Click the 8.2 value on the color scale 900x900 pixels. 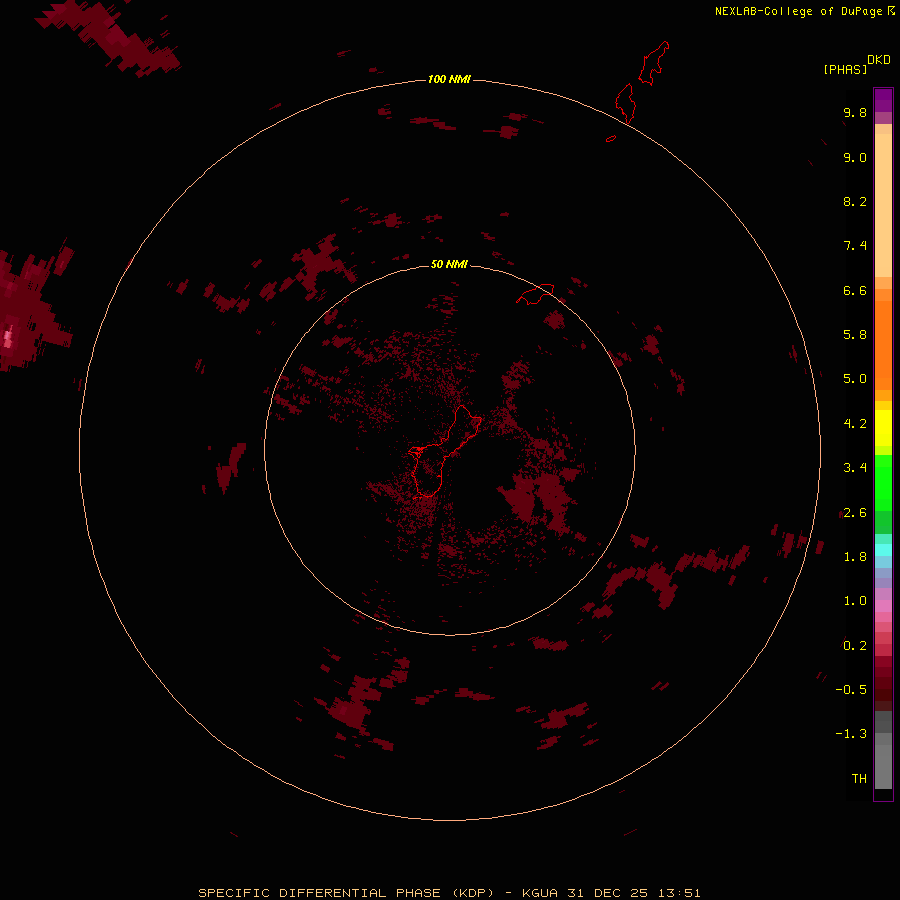click(x=855, y=201)
